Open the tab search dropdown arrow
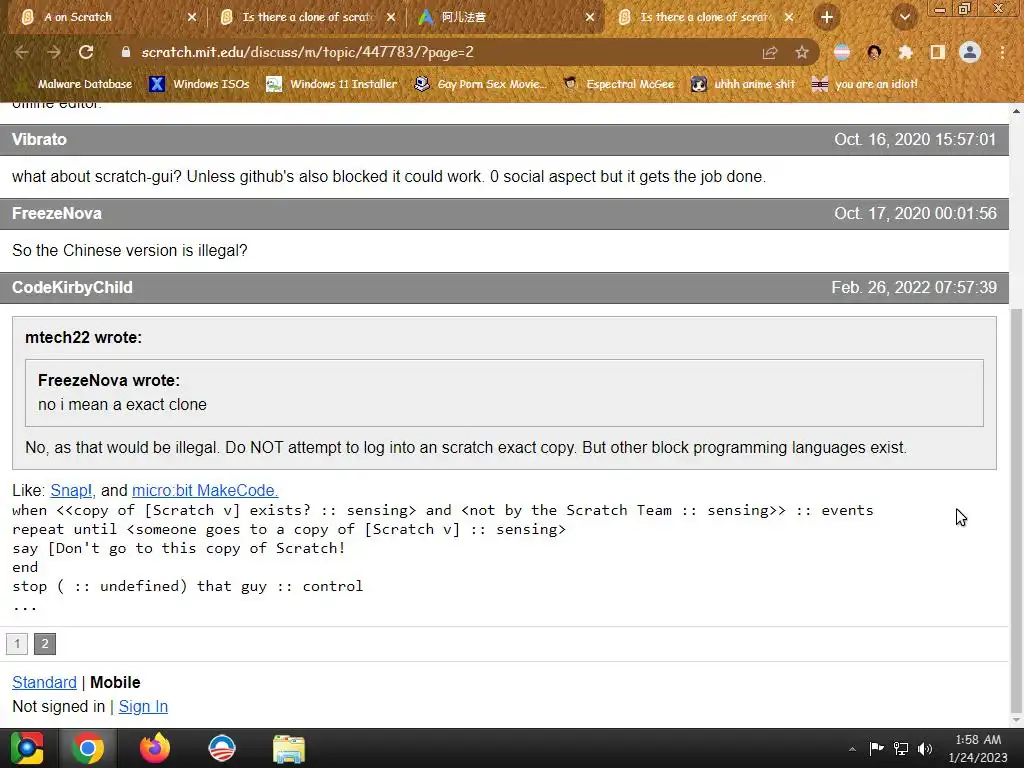Image resolution: width=1024 pixels, height=768 pixels. [904, 18]
